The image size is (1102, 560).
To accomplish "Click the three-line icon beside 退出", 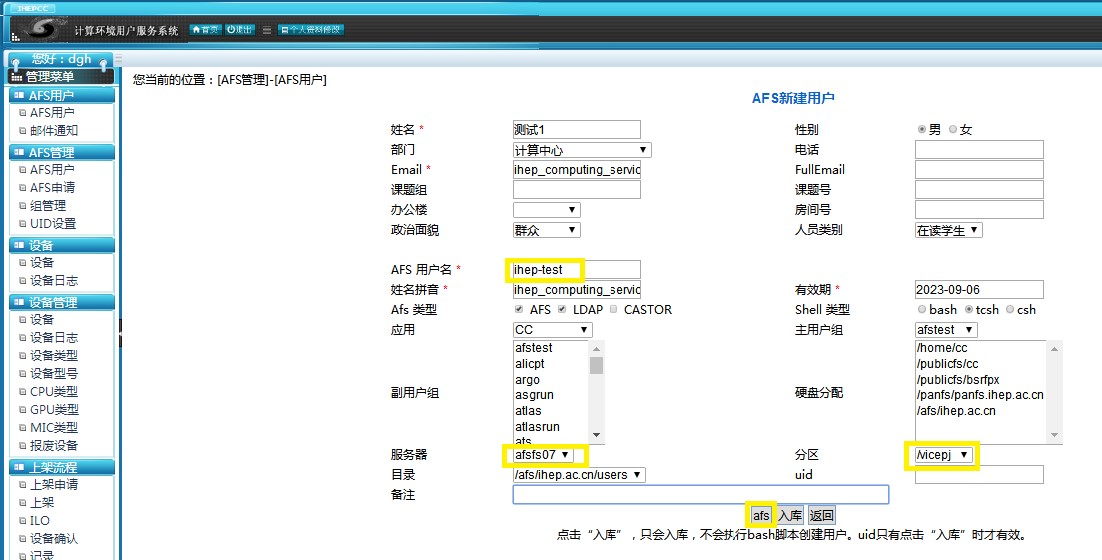I will tap(266, 30).
